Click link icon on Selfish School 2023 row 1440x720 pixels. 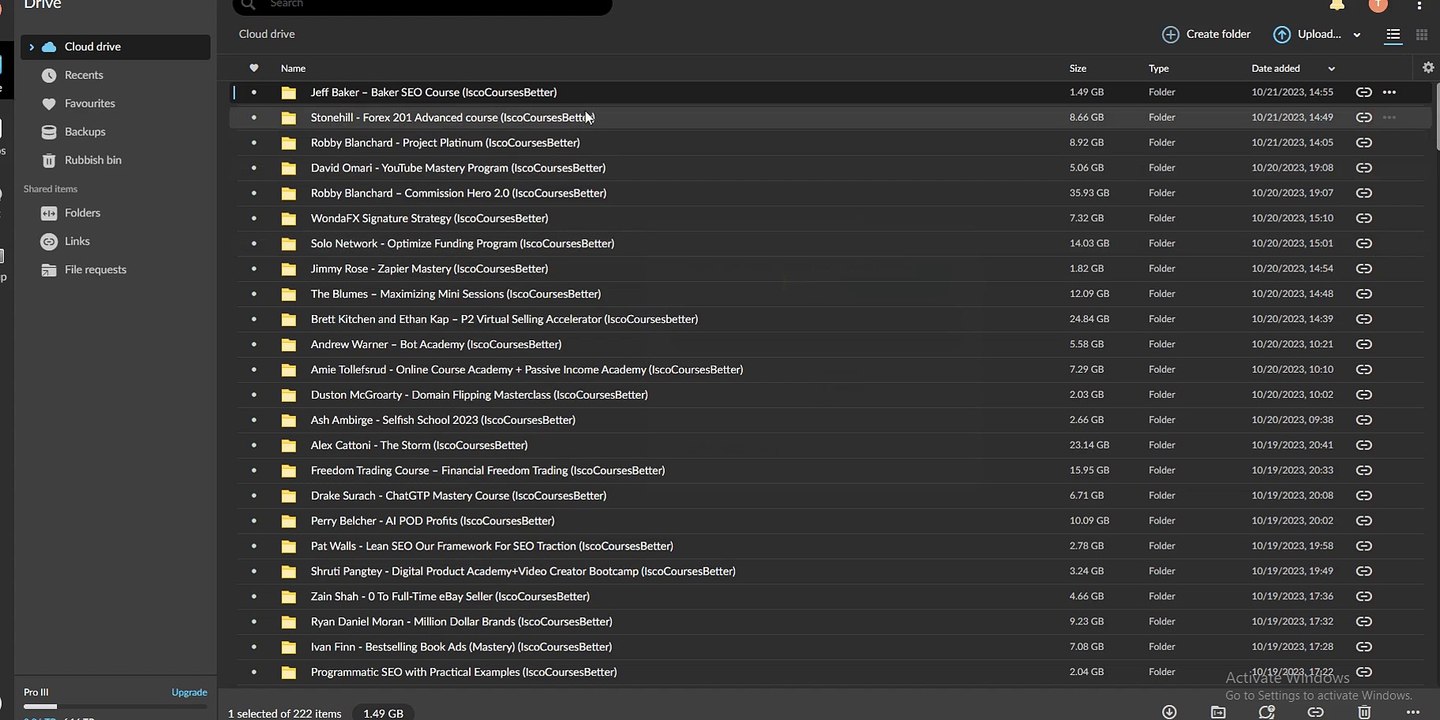(1363, 420)
